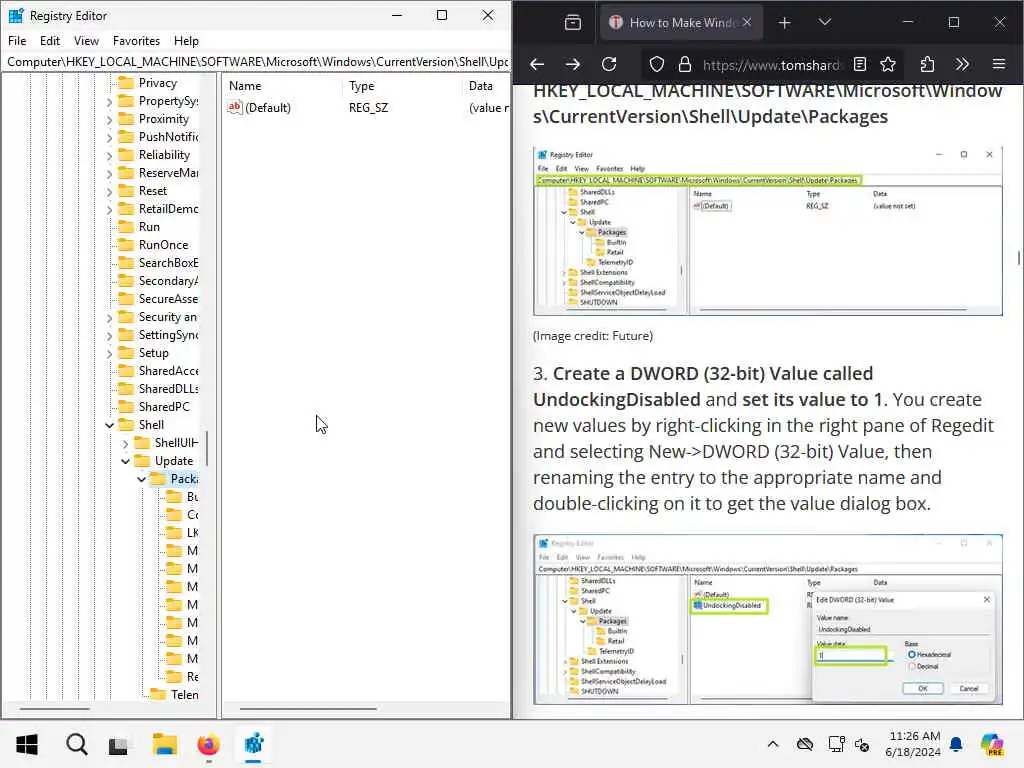Open taskbar Search
Image resolution: width=1024 pixels, height=768 pixels.
click(x=76, y=744)
